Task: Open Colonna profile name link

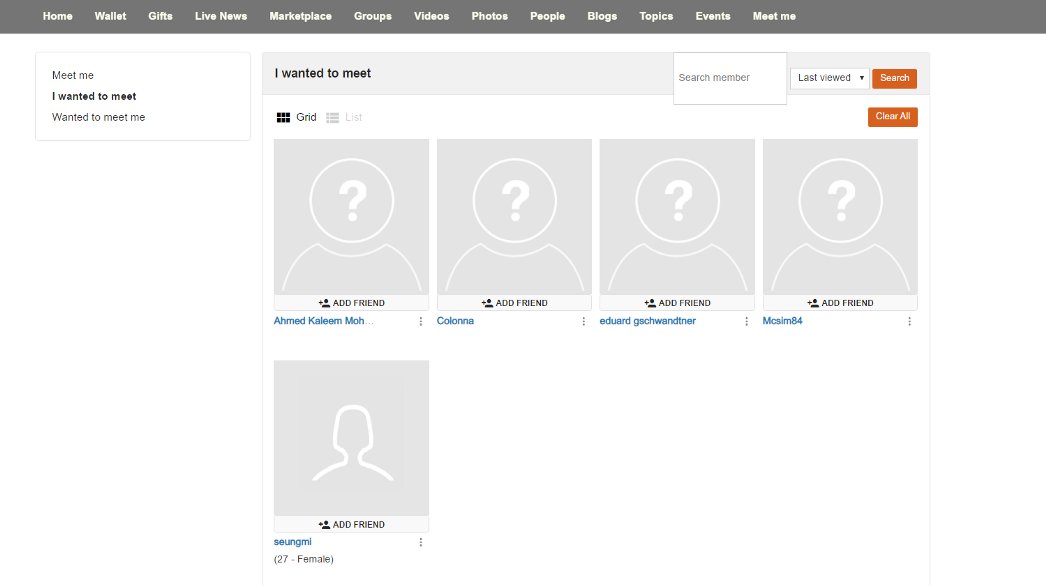Action: coord(455,321)
